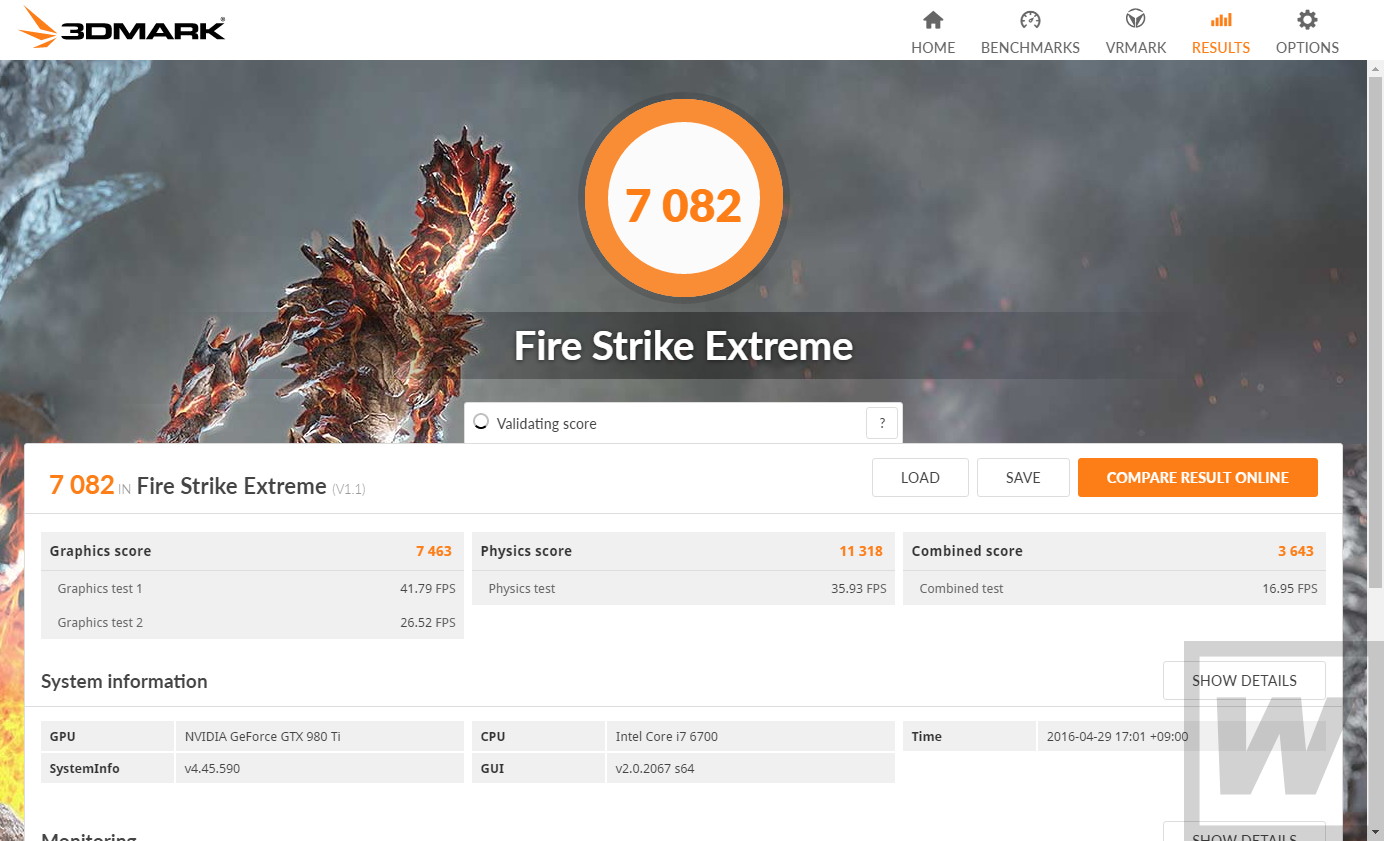Open validation help question mark button

pos(882,424)
